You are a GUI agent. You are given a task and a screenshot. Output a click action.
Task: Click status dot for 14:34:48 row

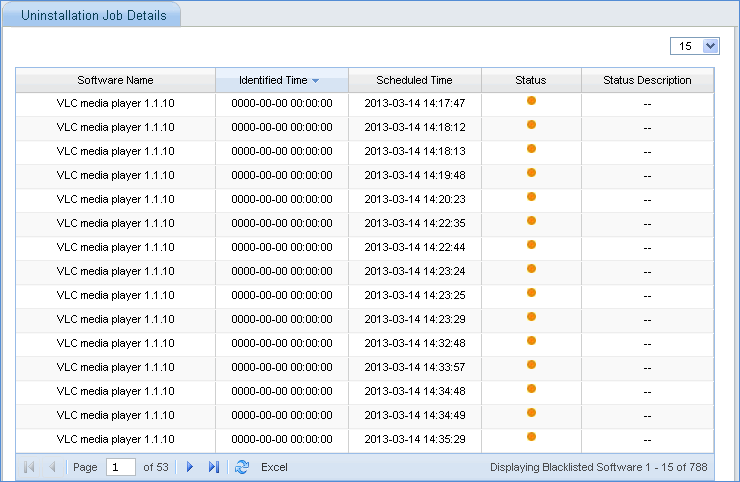(x=531, y=389)
